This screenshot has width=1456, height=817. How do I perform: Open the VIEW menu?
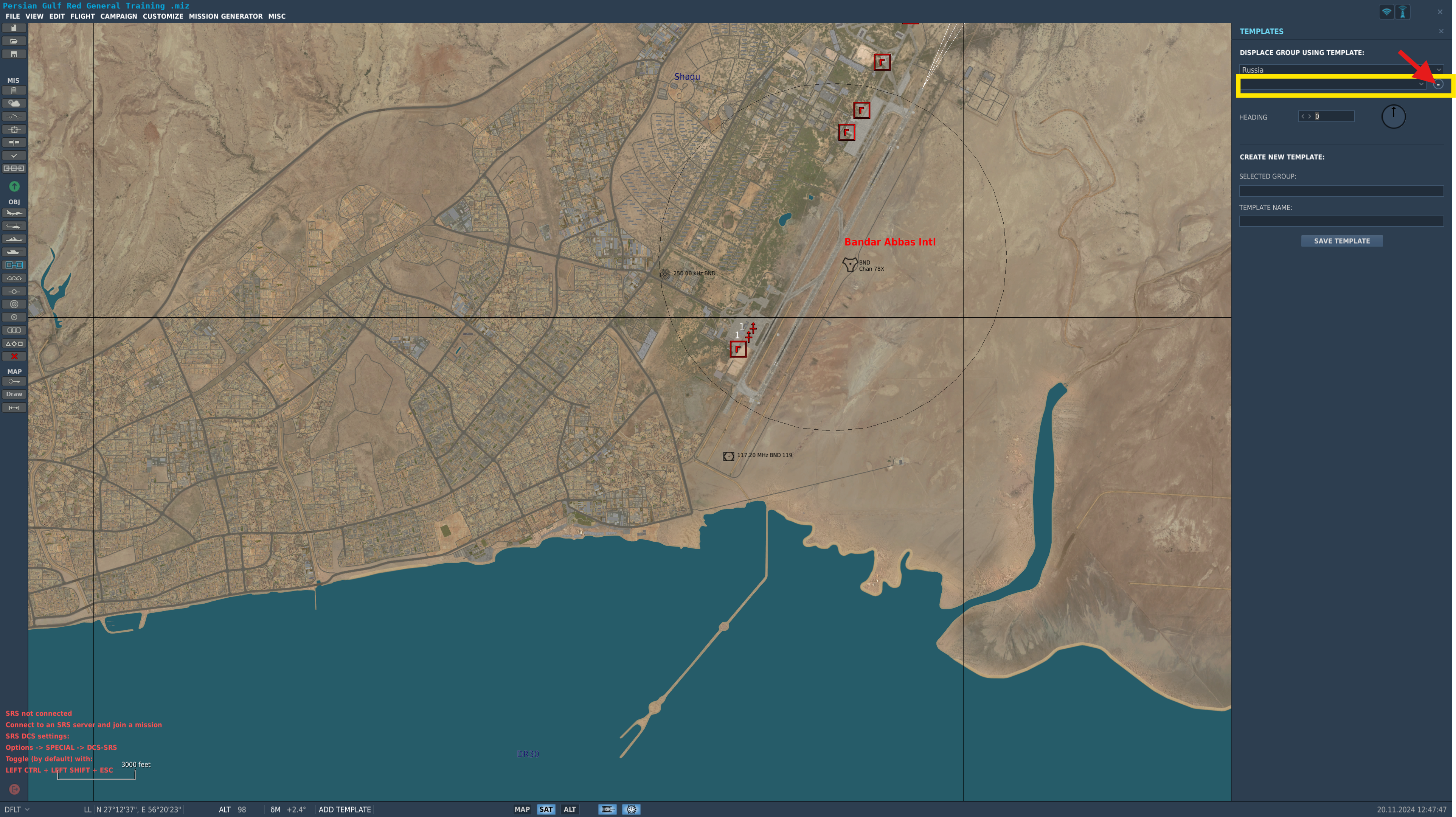coord(34,16)
